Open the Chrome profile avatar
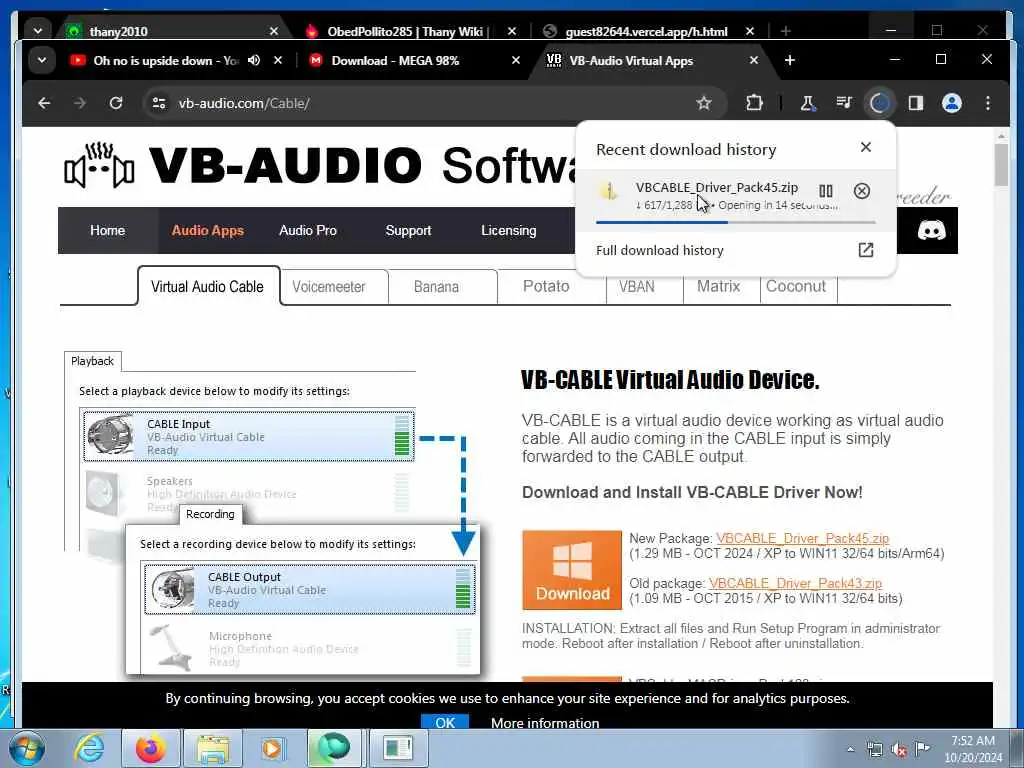1024x768 pixels. [x=952, y=103]
